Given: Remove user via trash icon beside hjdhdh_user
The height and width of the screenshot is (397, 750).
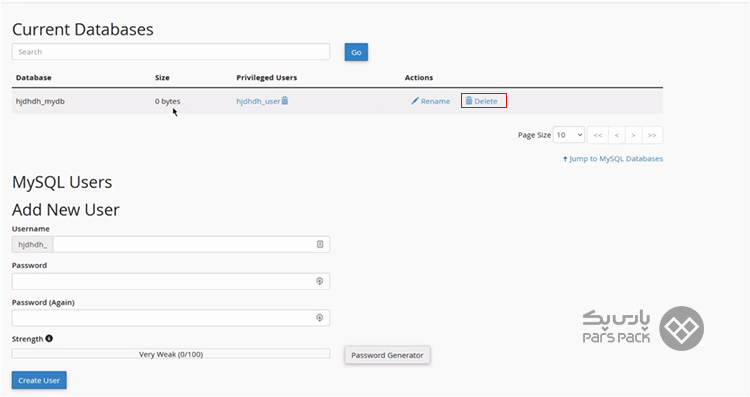Looking at the screenshot, I should (x=285, y=100).
